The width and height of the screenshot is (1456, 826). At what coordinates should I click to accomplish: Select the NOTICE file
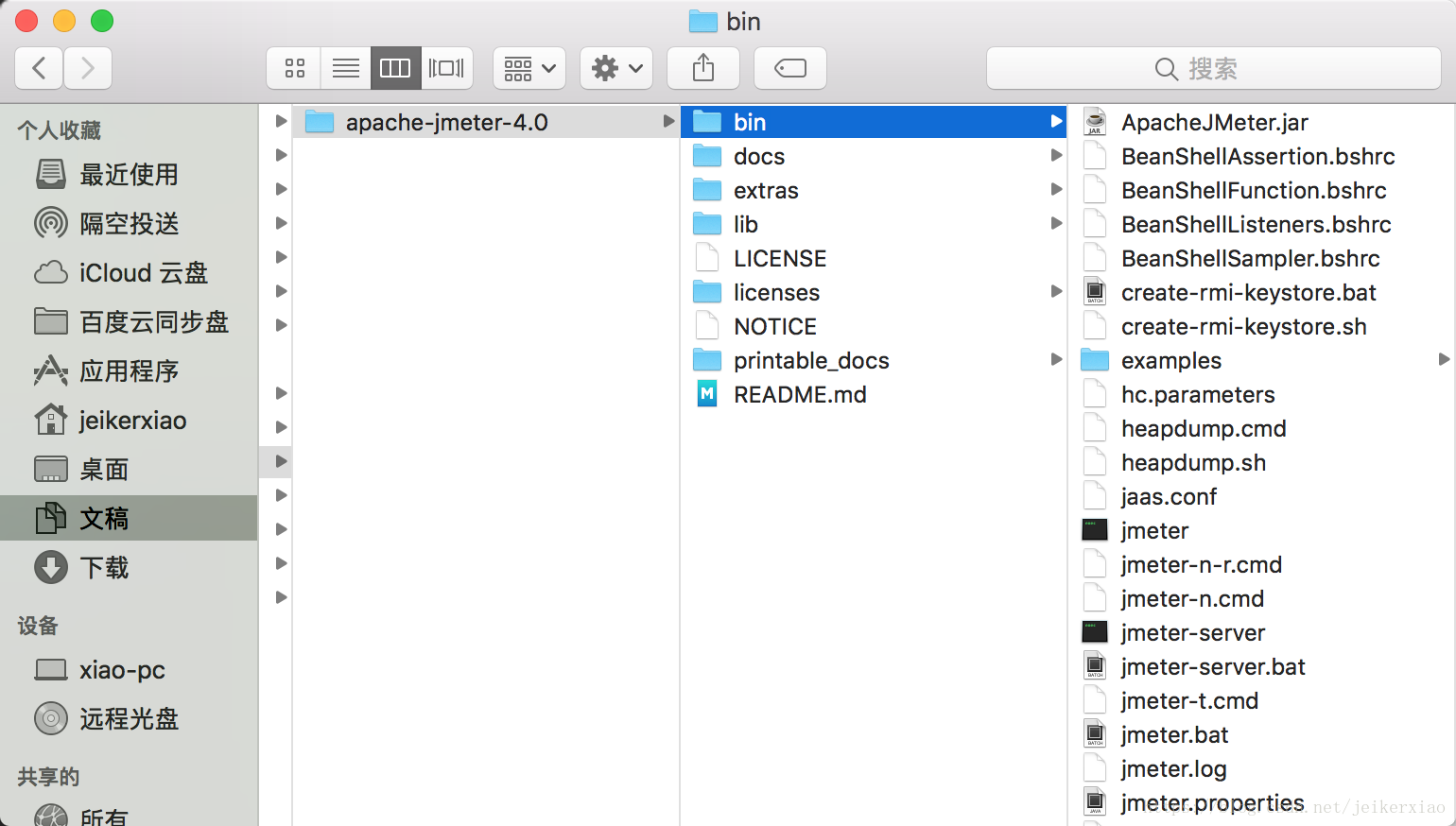coord(874,326)
